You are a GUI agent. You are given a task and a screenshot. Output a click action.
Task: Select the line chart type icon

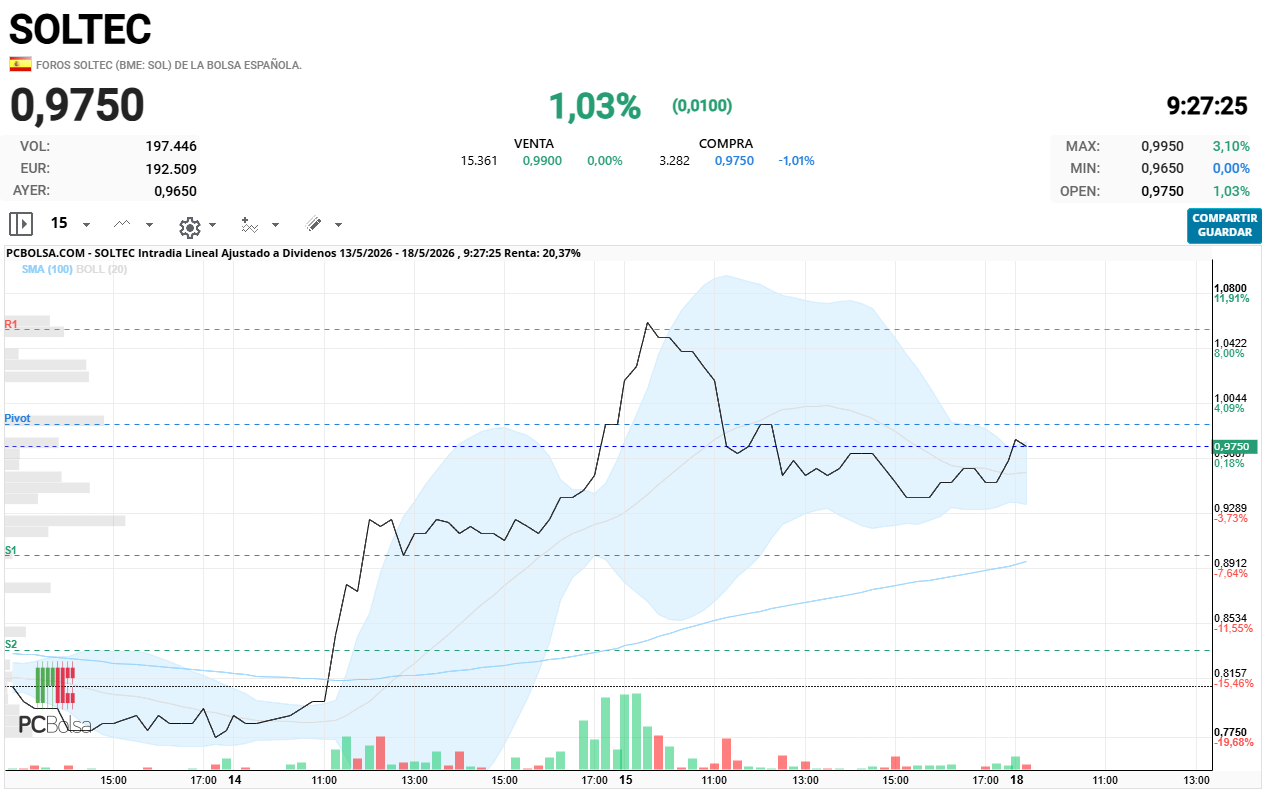(x=122, y=224)
